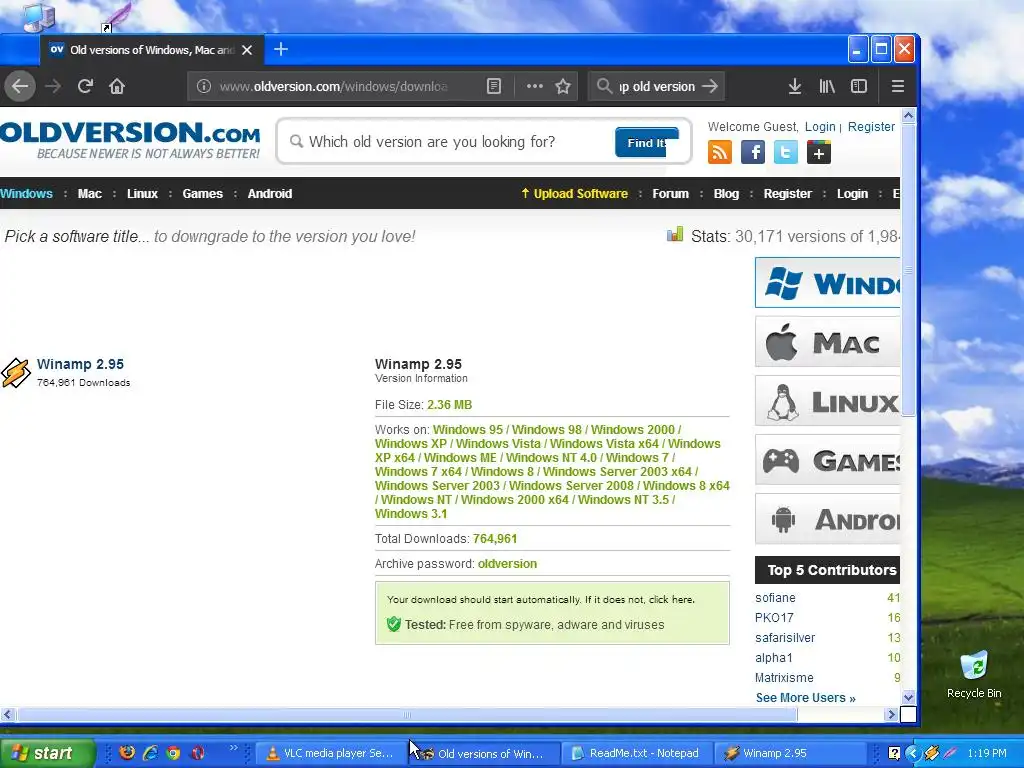Open Firefox downloads panel
The image size is (1024, 768).
(x=795, y=86)
